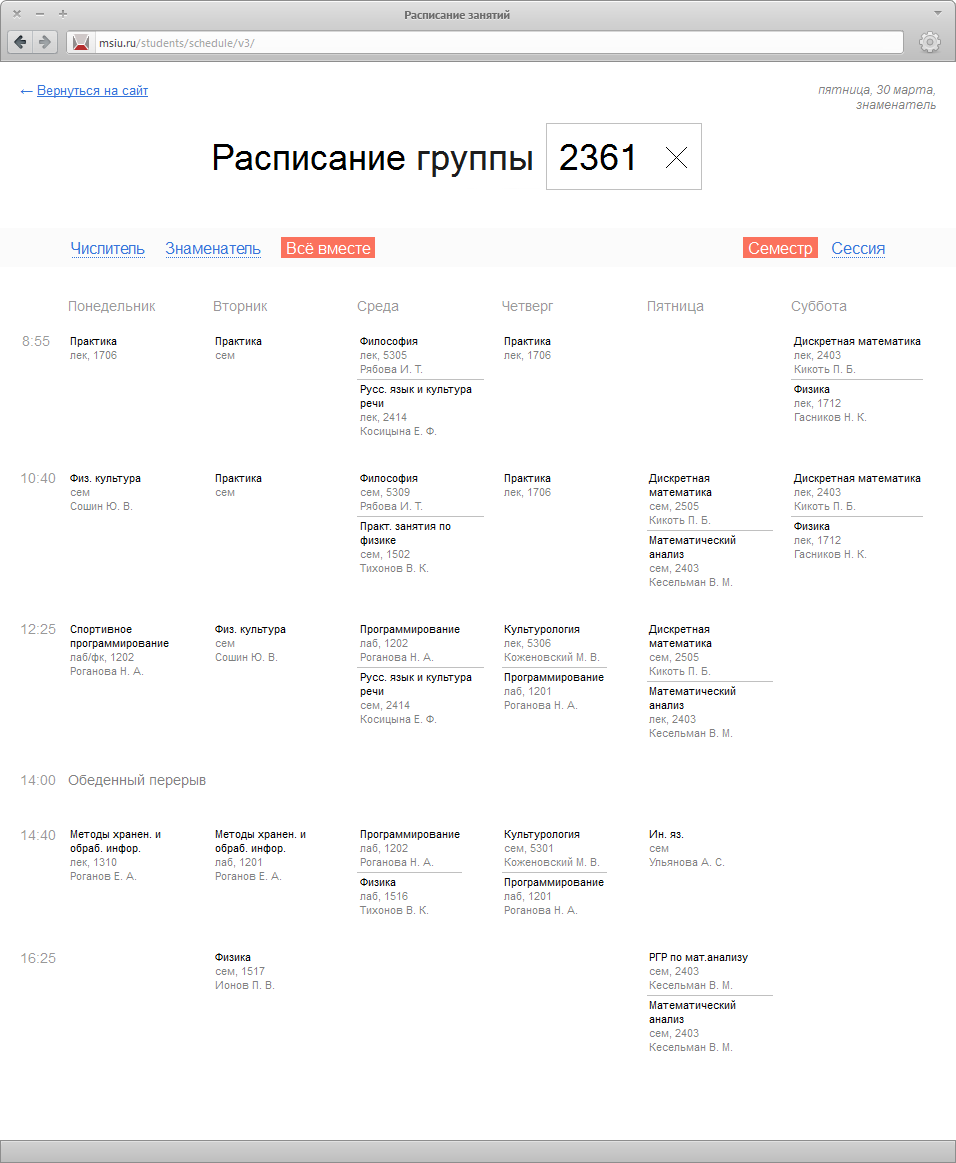956x1163 pixels.
Task: Switch to the Знаменатель tab
Action: click(x=212, y=248)
